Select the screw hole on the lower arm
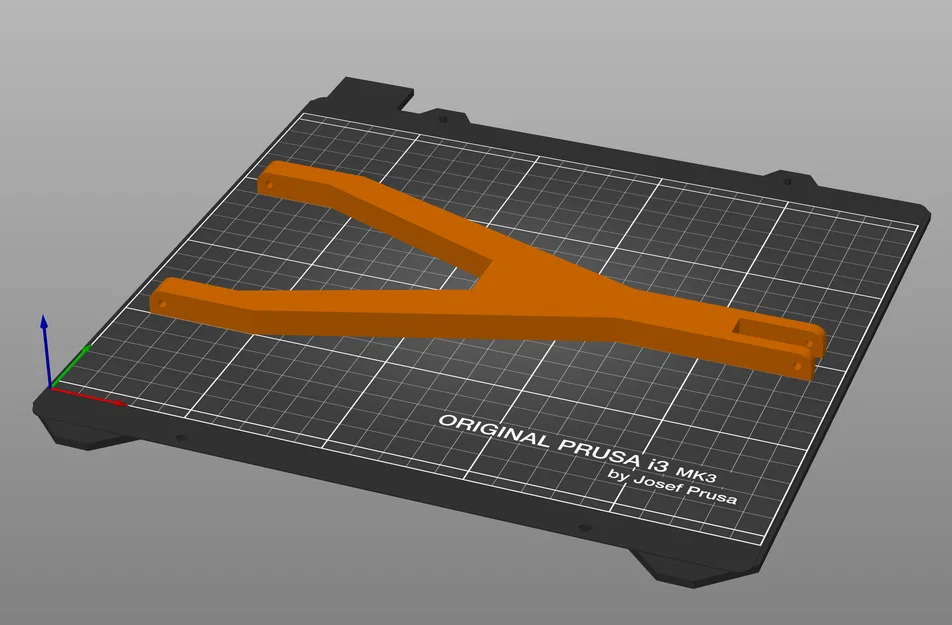Image resolution: width=952 pixels, height=625 pixels. (x=162, y=301)
